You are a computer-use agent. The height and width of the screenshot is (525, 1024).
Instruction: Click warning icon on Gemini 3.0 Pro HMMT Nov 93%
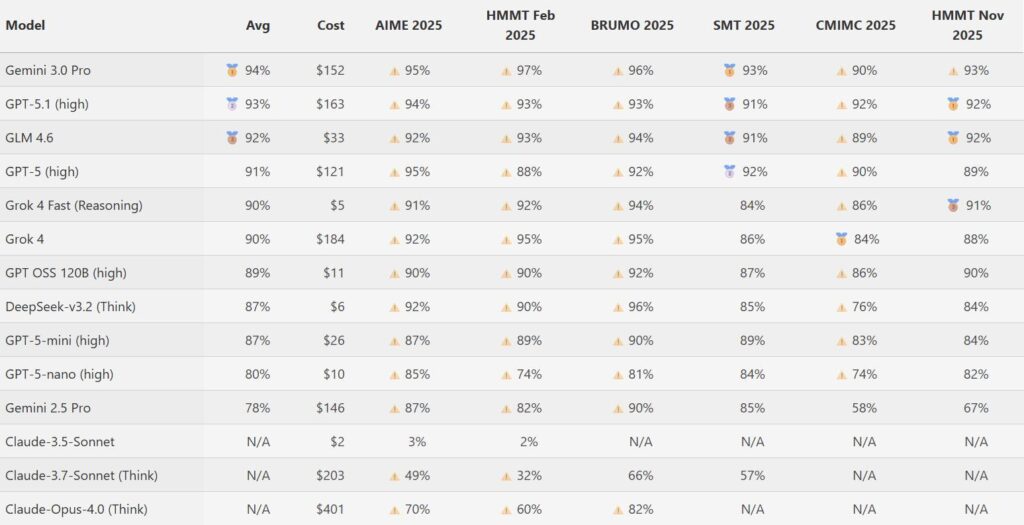point(953,71)
